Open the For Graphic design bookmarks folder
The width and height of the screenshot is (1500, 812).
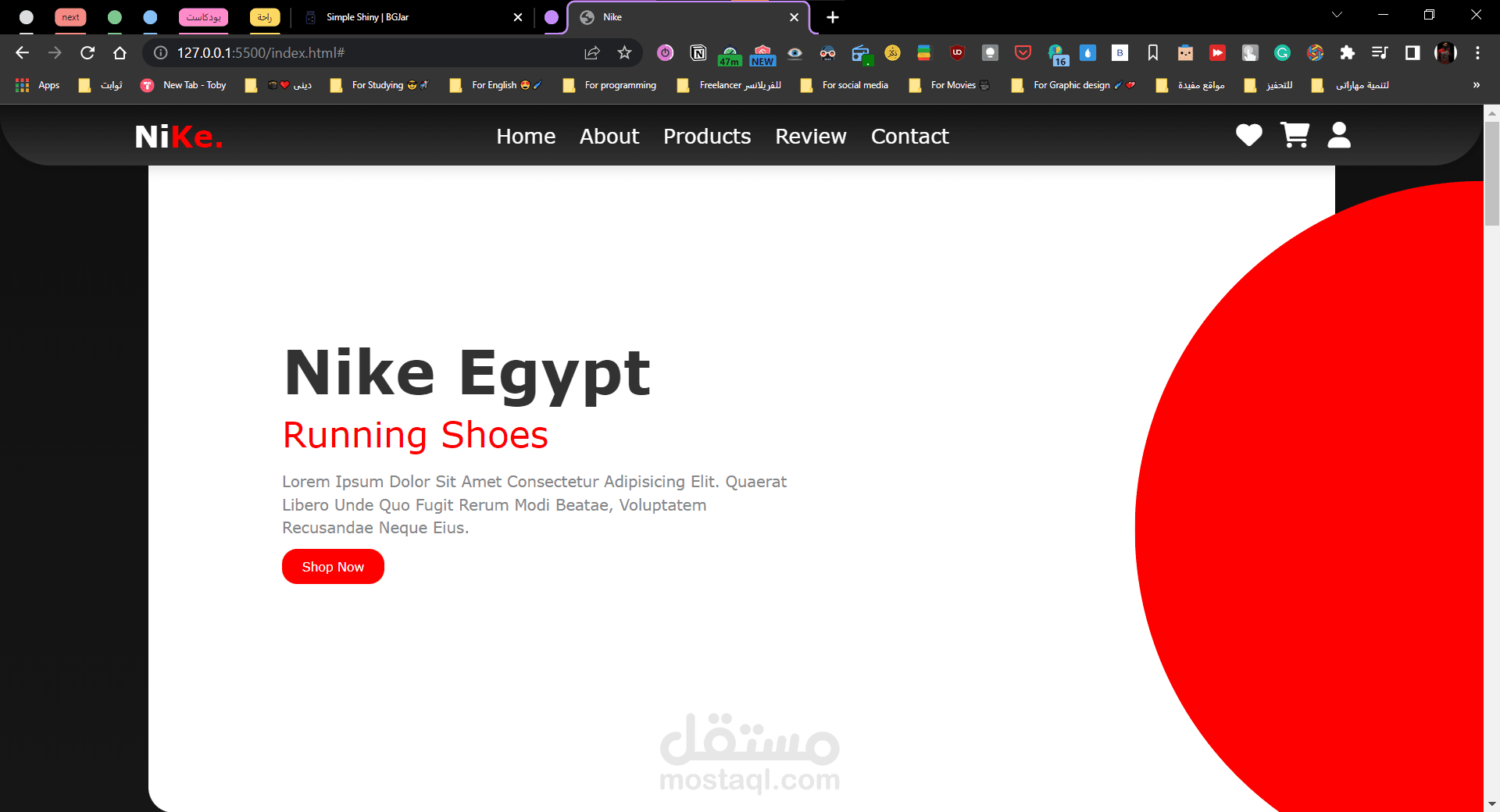pos(1073,85)
